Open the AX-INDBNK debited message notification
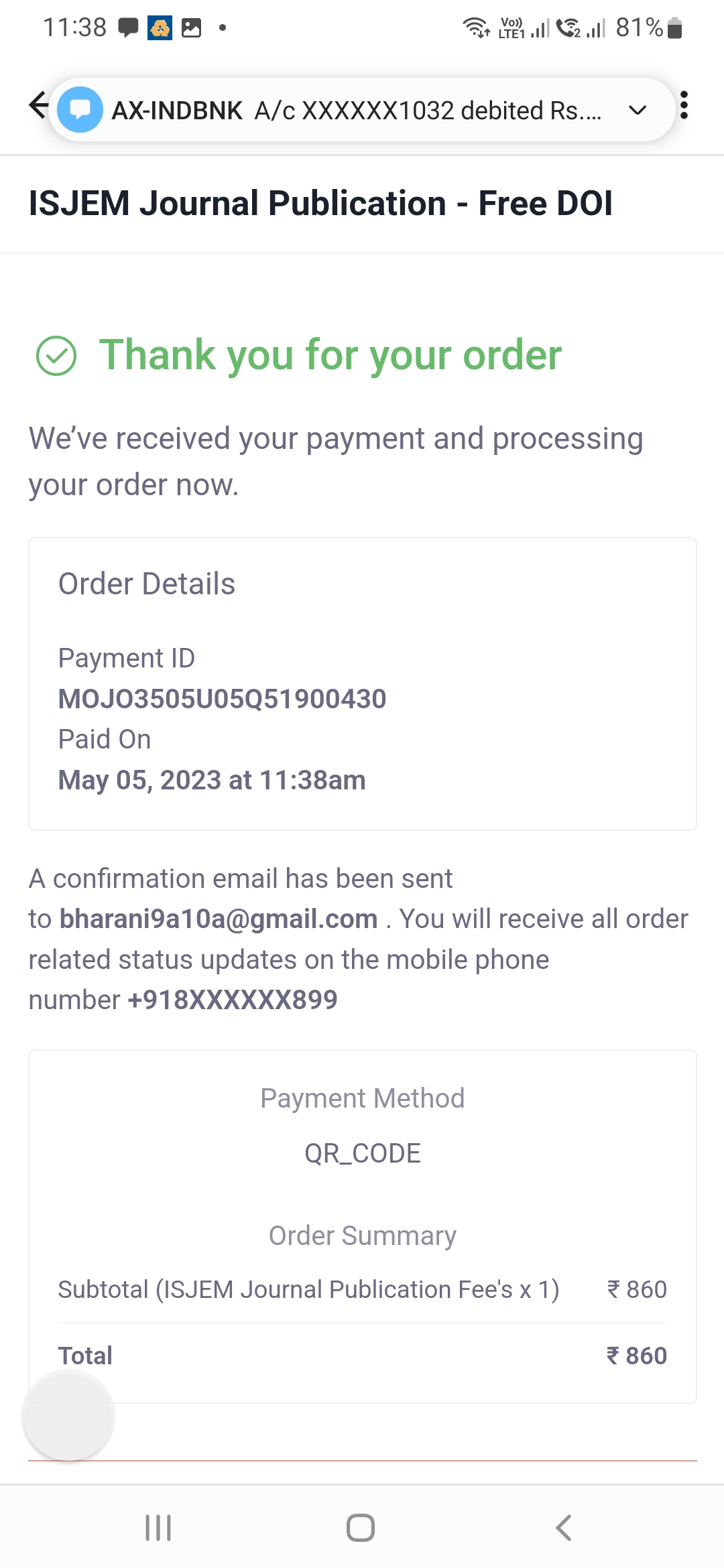Viewport: 724px width, 1568px height. click(x=355, y=110)
